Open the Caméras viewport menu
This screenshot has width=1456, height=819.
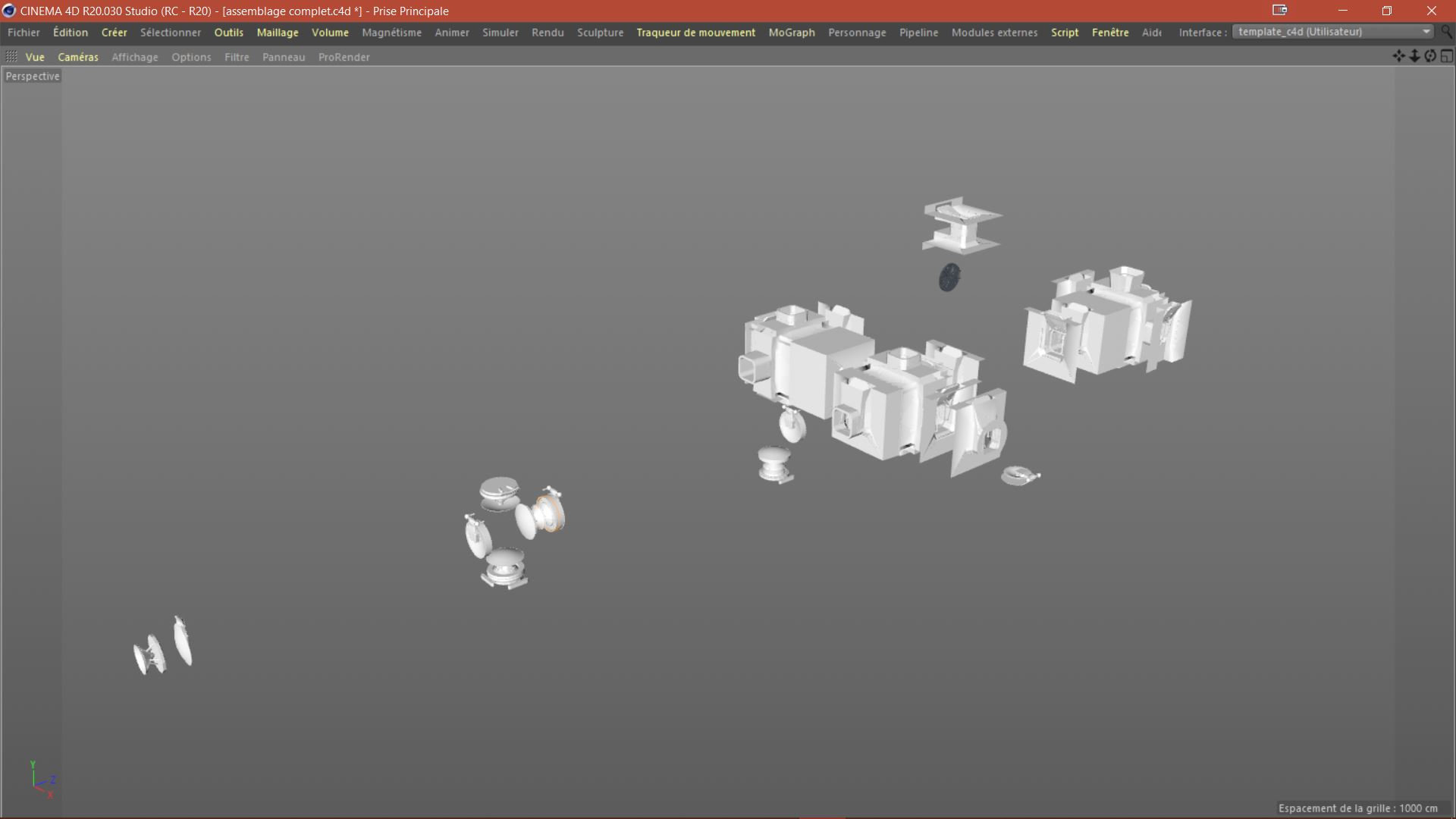click(78, 57)
